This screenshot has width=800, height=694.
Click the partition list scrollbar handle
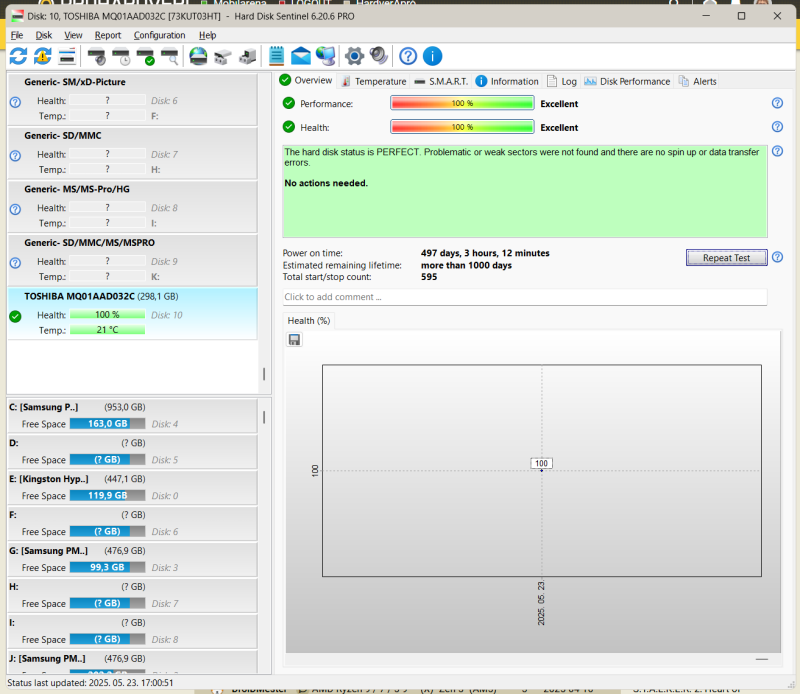[x=264, y=417]
